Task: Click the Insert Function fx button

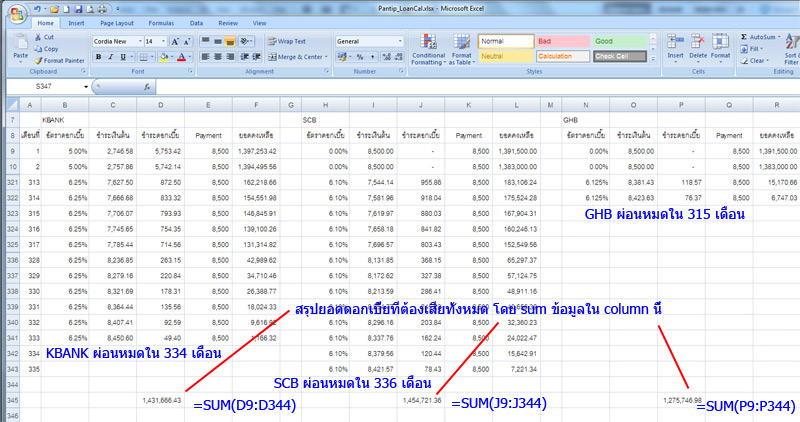Action: coord(147,87)
